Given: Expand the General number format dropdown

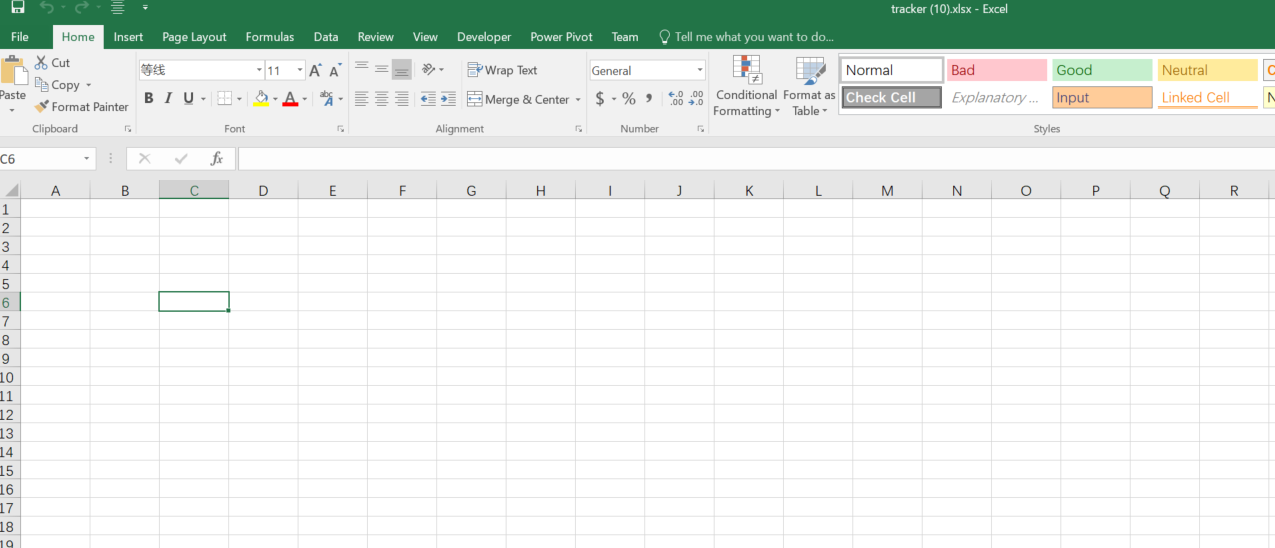Looking at the screenshot, I should [700, 70].
